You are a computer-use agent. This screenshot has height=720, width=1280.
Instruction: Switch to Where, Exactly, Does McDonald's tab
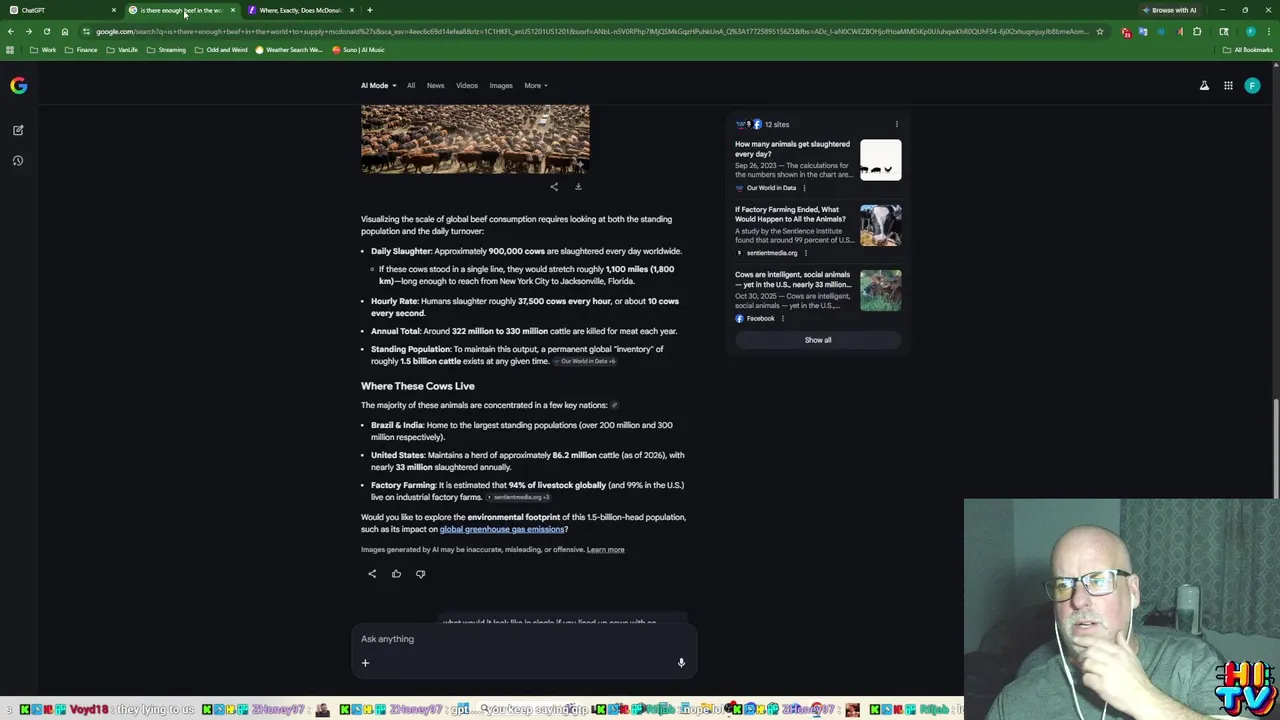pos(300,10)
